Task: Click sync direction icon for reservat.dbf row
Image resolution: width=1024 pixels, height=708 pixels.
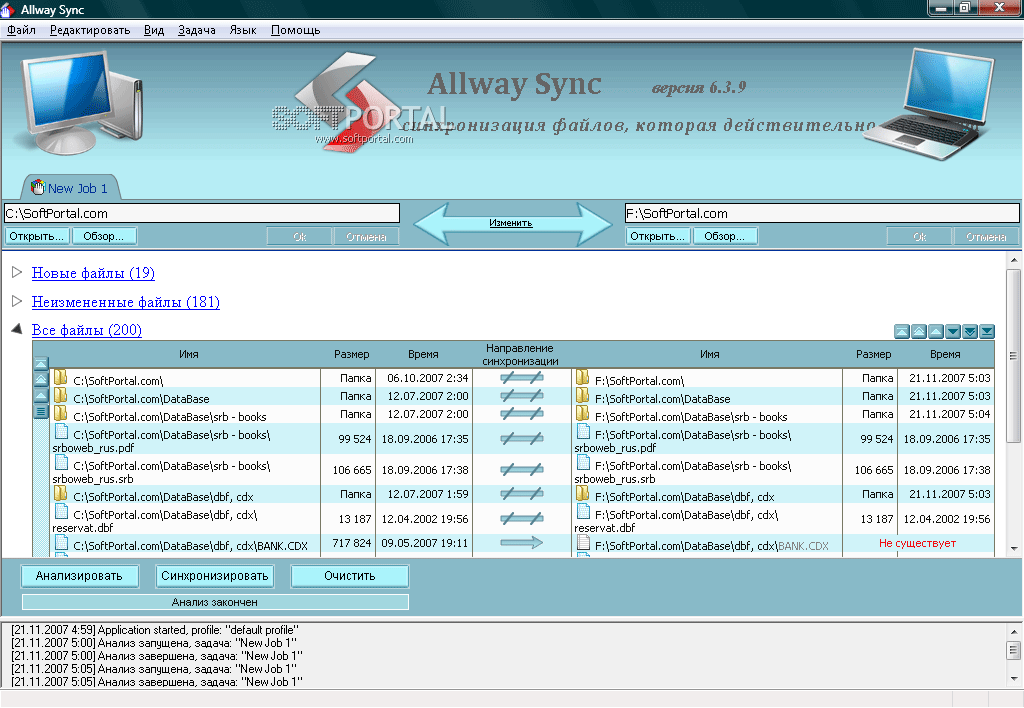Action: tap(521, 519)
